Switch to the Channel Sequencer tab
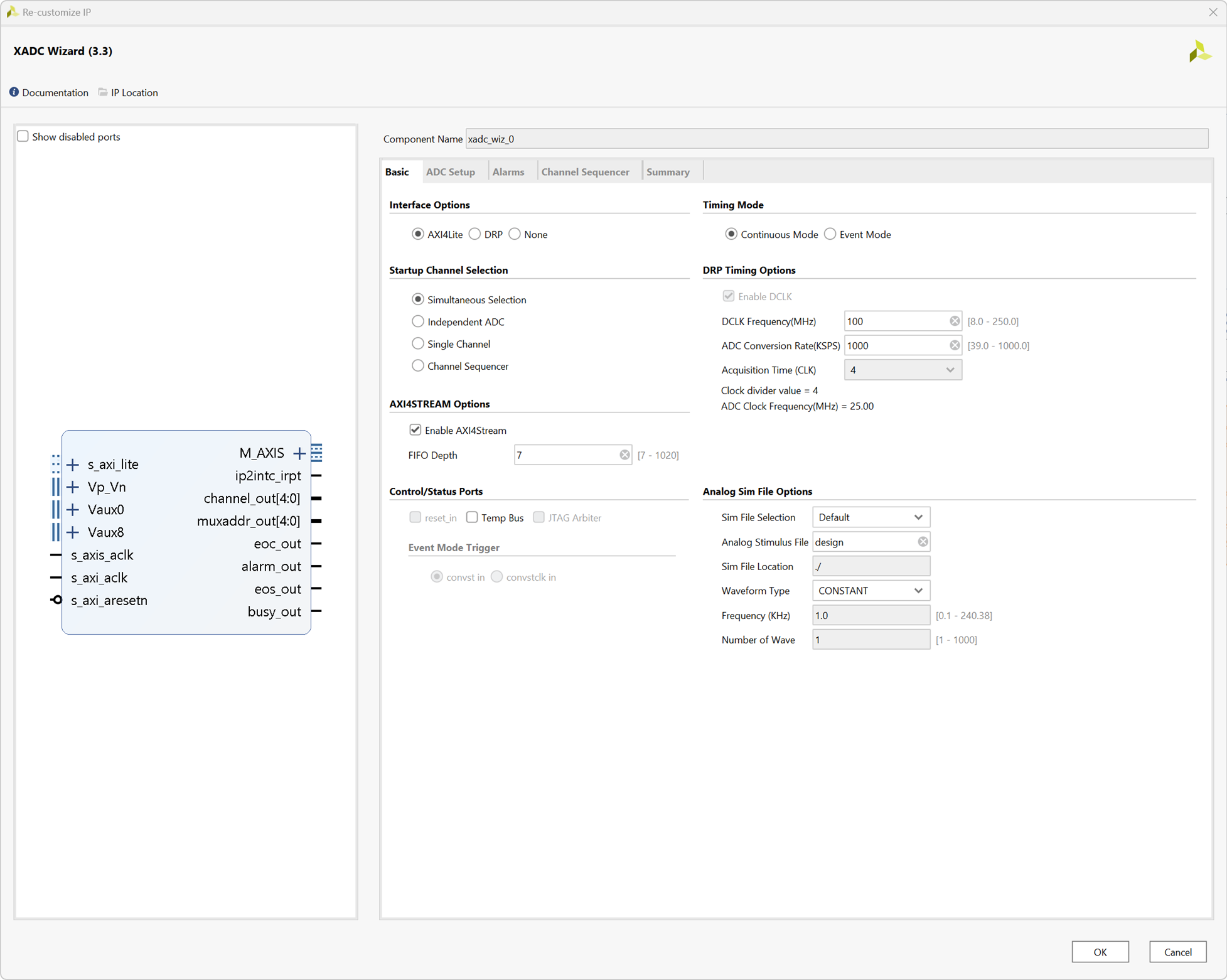 [x=586, y=172]
